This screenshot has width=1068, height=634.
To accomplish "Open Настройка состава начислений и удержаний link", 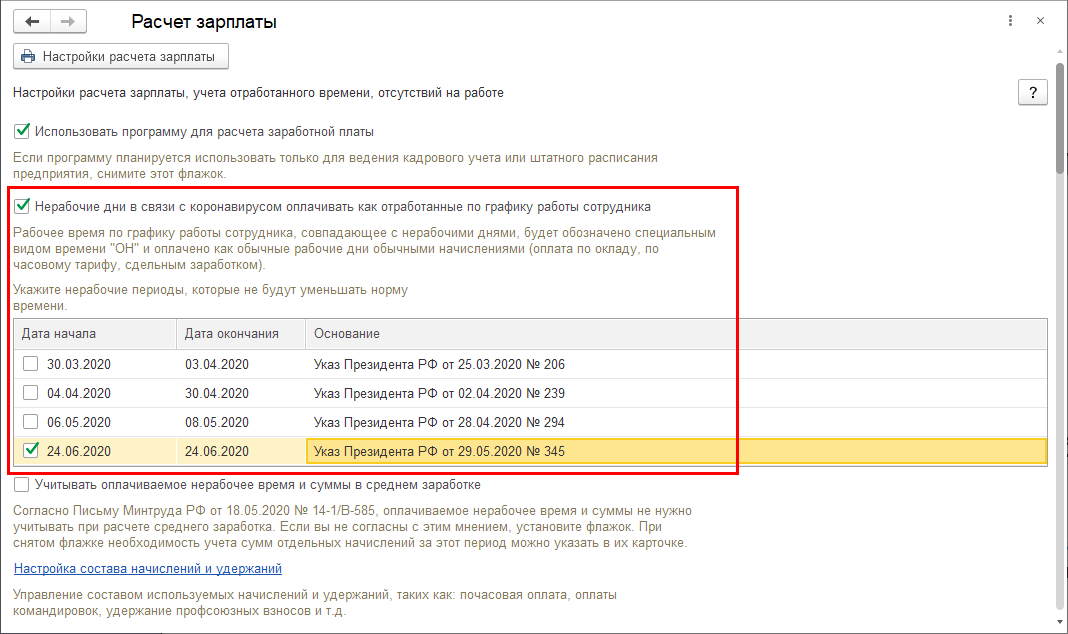I will tap(148, 569).
